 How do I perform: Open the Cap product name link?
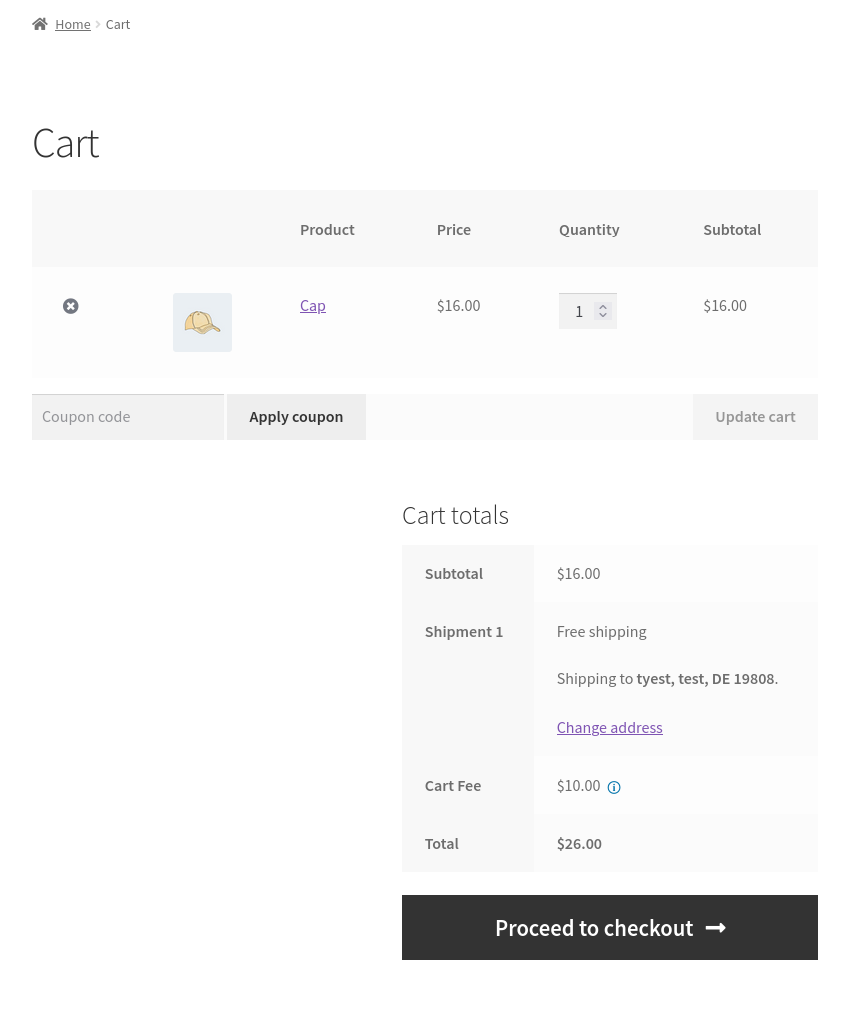click(313, 306)
